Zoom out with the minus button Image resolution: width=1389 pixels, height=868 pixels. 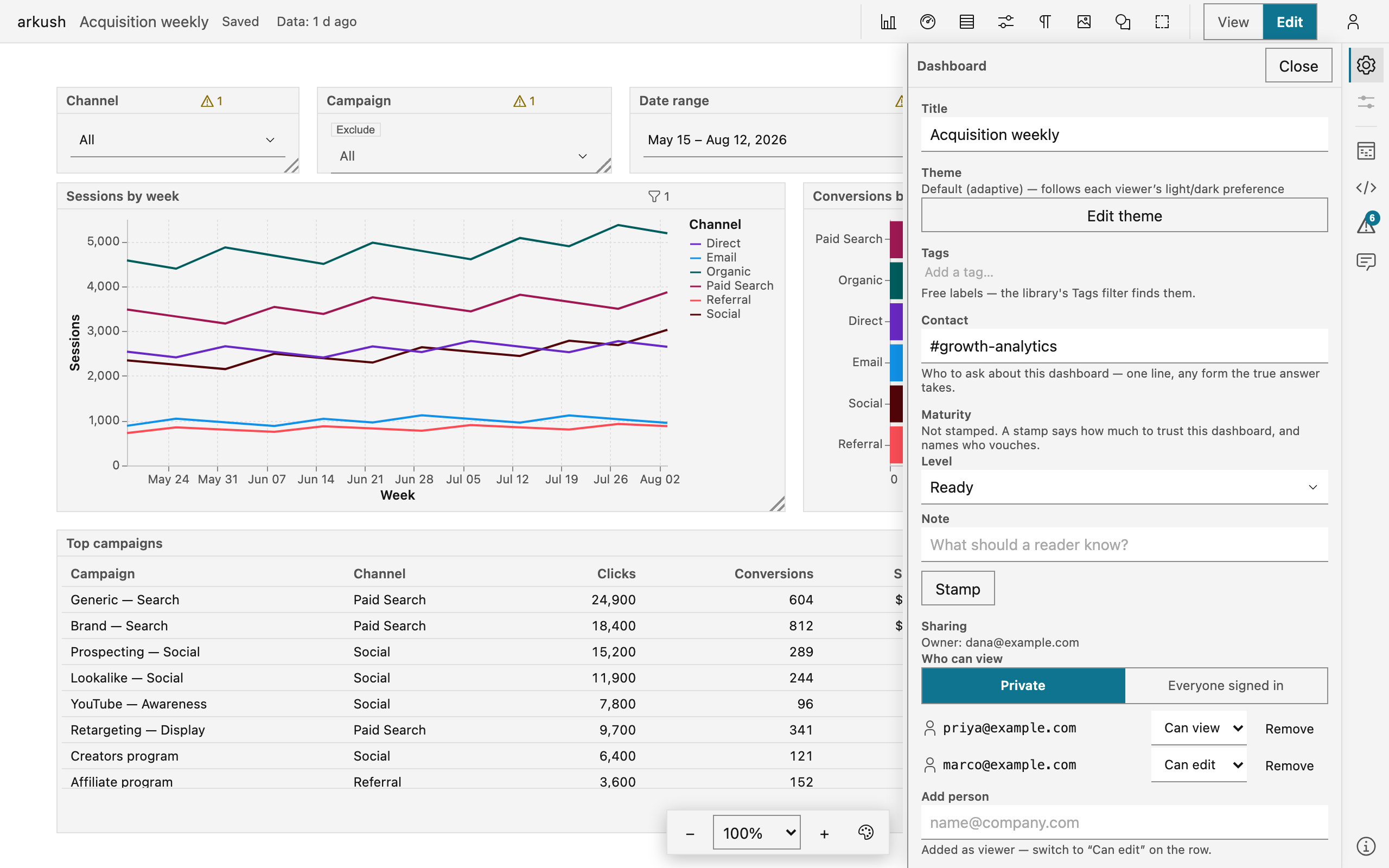click(x=690, y=834)
